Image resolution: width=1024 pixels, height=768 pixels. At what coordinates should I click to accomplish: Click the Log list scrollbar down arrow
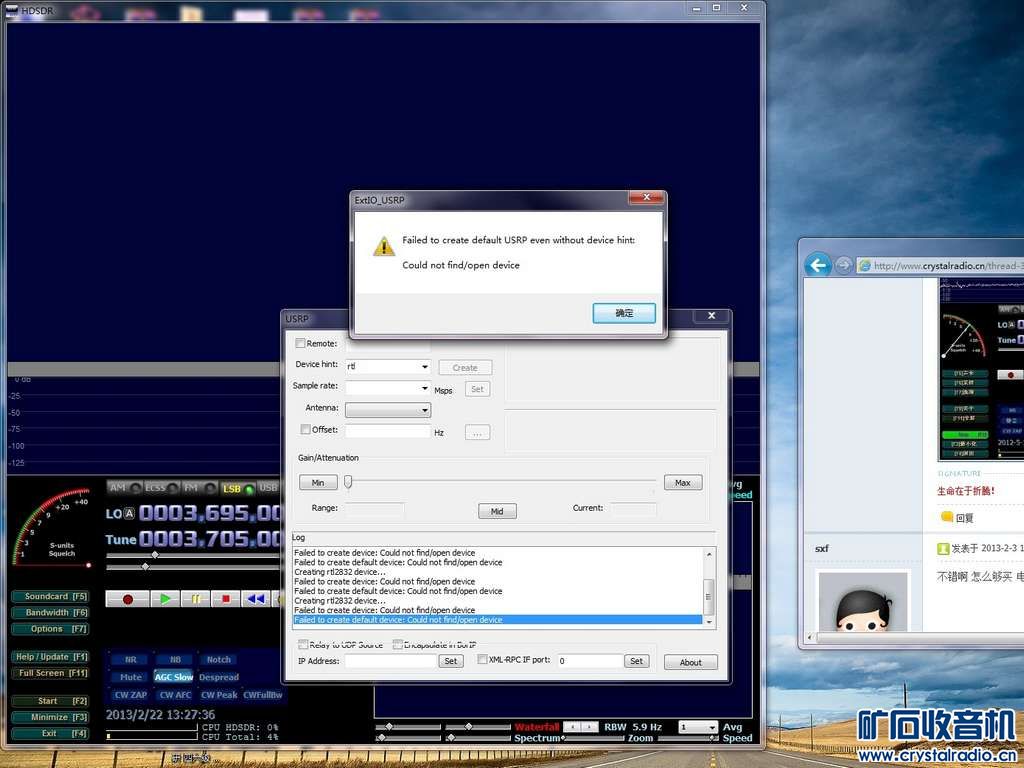click(710, 621)
